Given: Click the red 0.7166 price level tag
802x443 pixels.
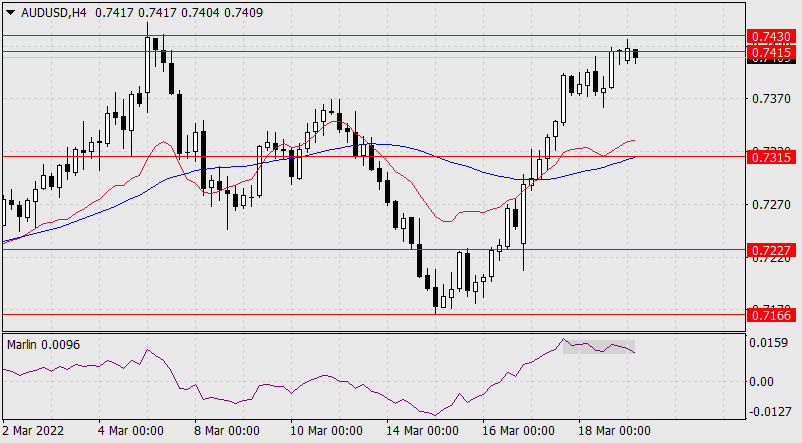Looking at the screenshot, I should point(770,315).
